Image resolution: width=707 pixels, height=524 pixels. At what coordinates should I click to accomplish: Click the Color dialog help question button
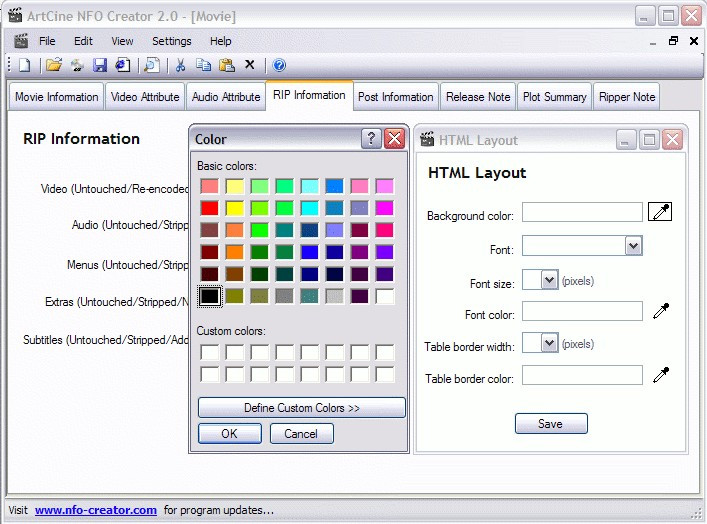point(371,139)
